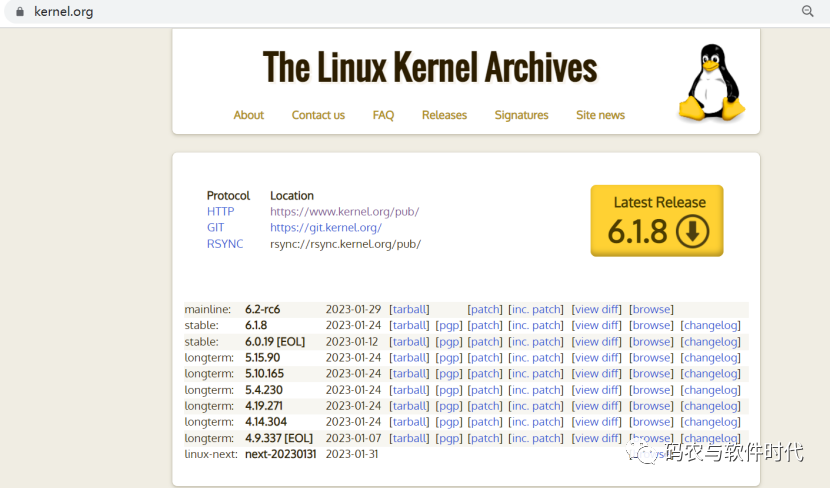The height and width of the screenshot is (488, 830).
Task: Download tarball for mainline 6.2-rc6
Action: pyautogui.click(x=409, y=309)
